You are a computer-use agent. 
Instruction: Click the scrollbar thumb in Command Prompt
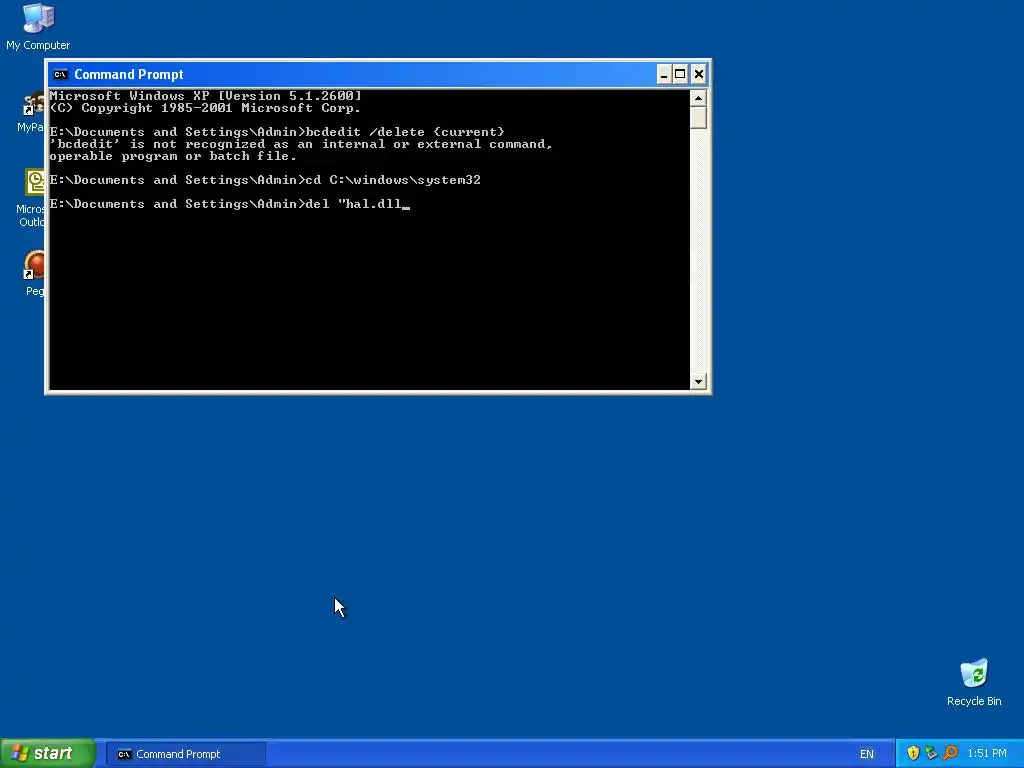click(698, 118)
